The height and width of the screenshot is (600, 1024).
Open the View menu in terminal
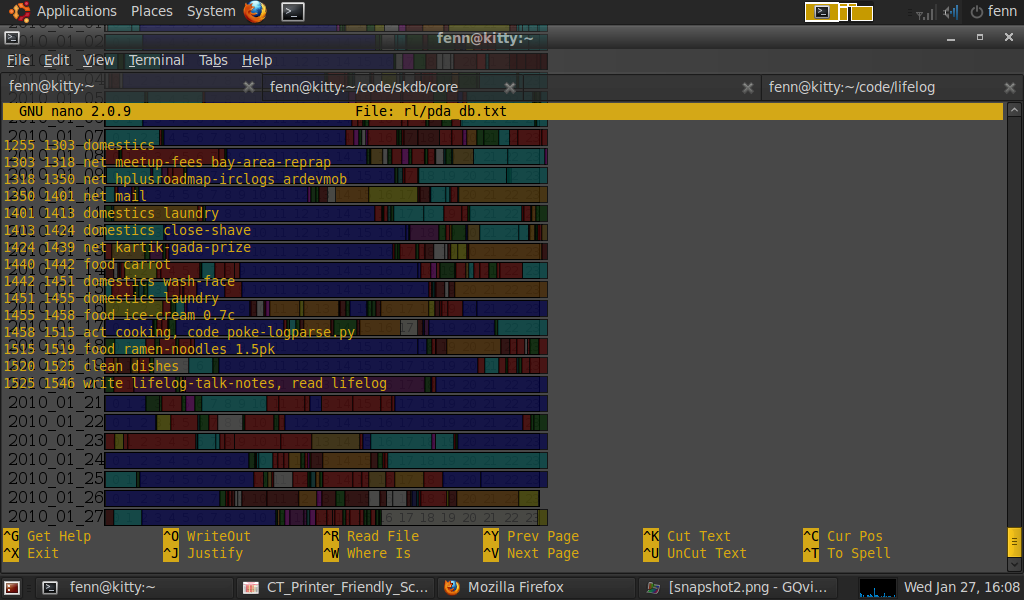(x=99, y=60)
